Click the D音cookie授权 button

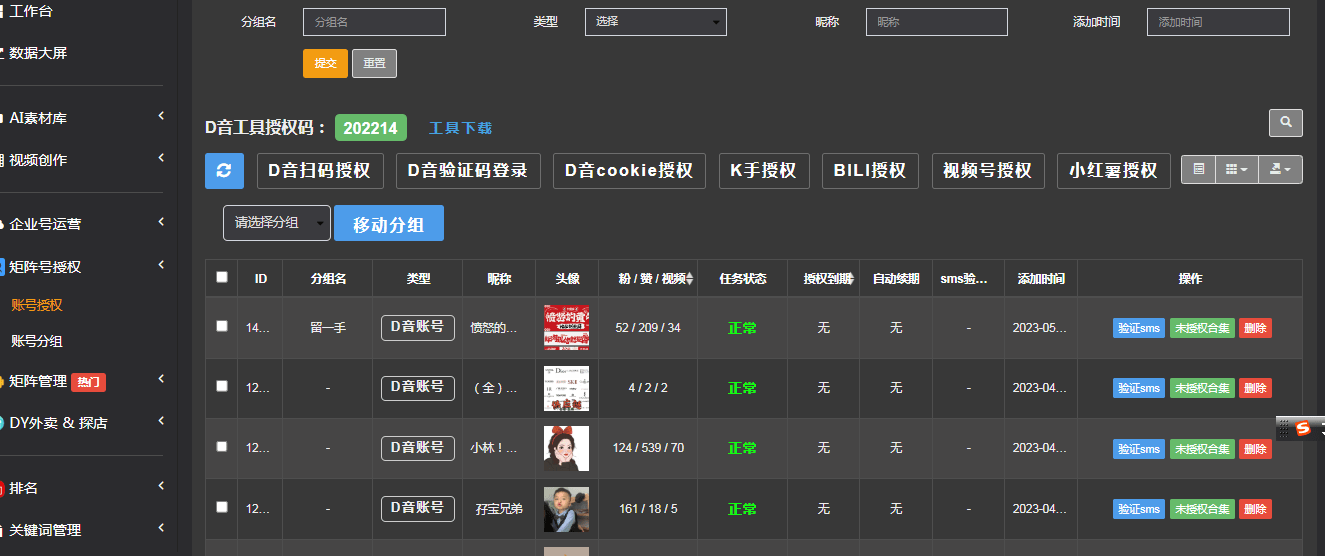coord(629,171)
